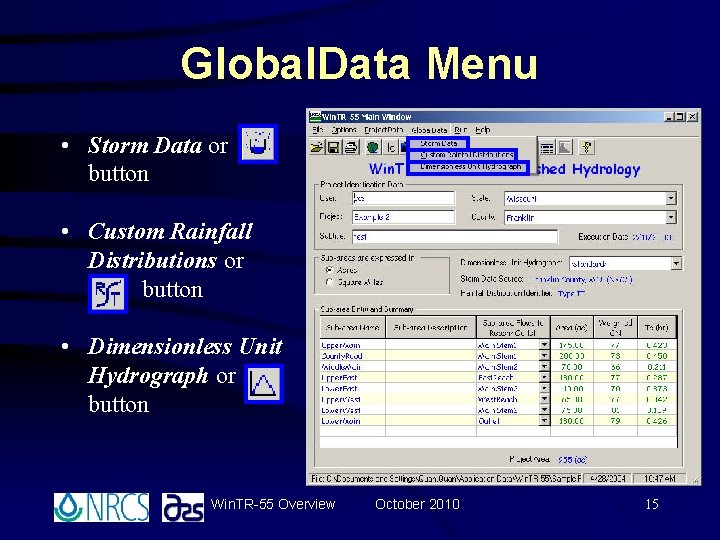Click the Area (ac) column header

coord(572,327)
